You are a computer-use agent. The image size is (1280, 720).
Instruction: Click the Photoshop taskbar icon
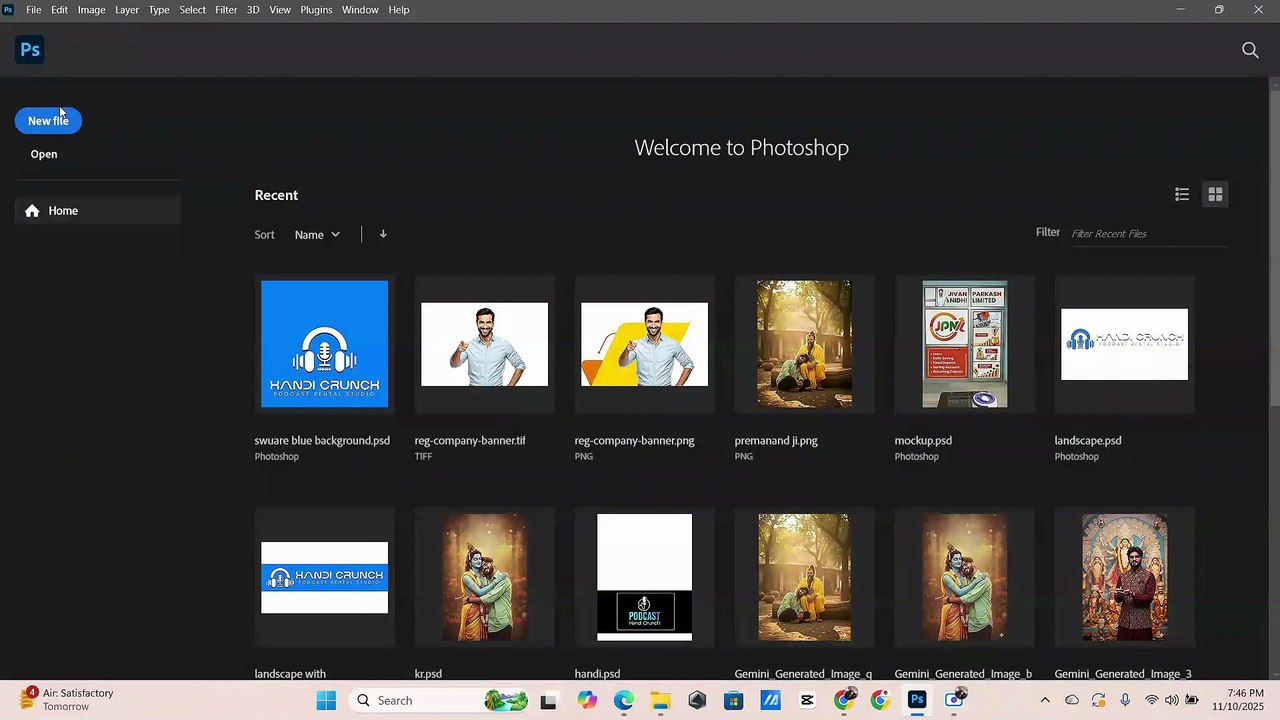[917, 700]
